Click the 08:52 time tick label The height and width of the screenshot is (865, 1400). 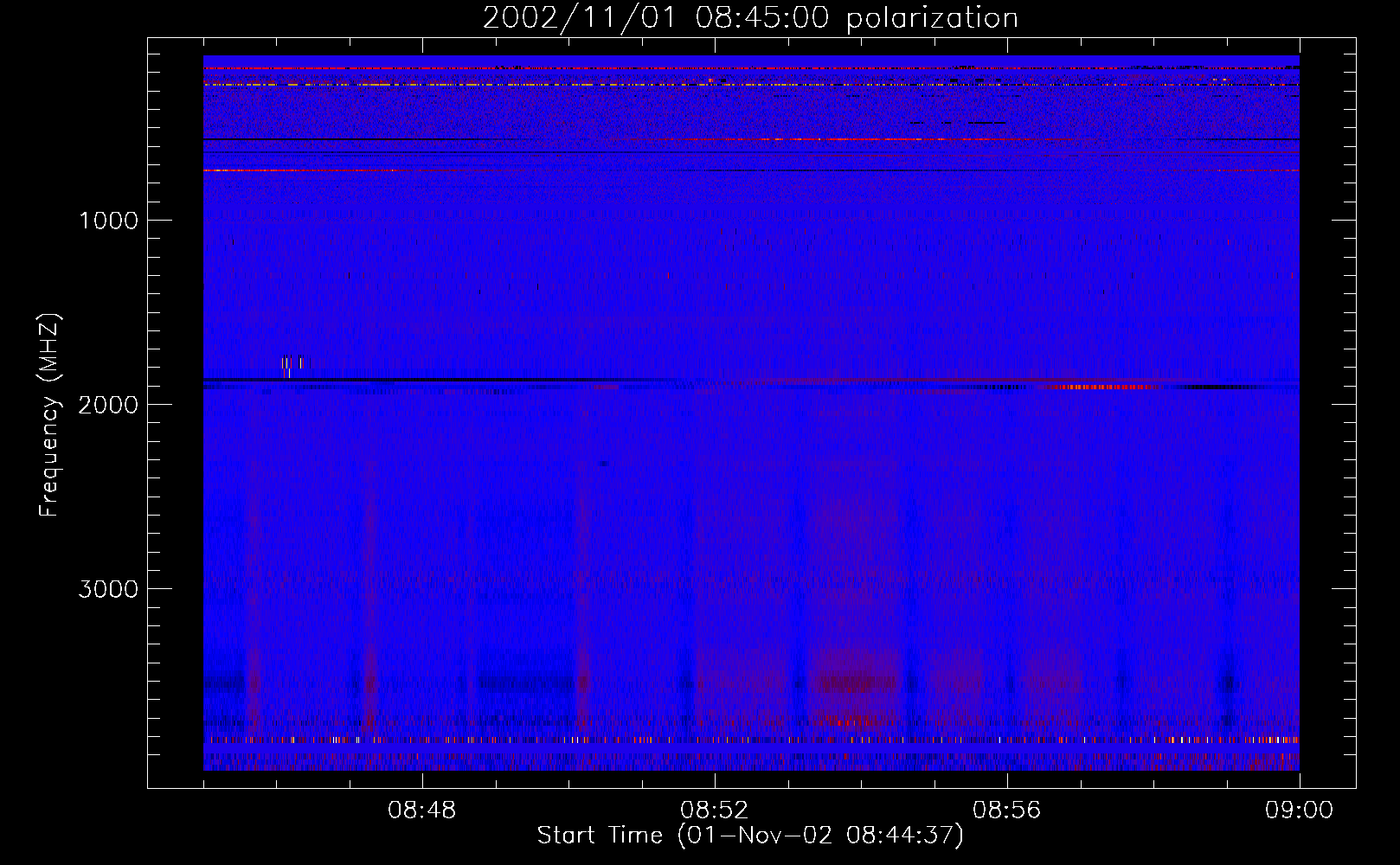pyautogui.click(x=714, y=811)
